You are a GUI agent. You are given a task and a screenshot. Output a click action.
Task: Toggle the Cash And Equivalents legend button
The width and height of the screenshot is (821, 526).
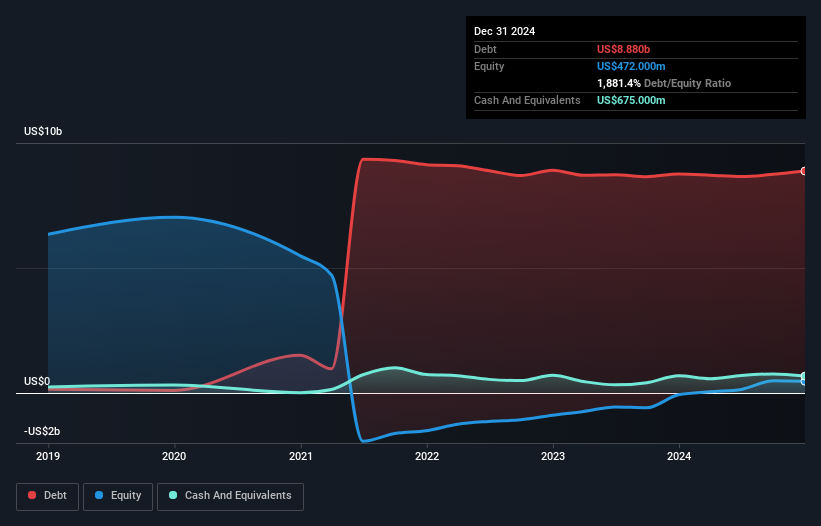tap(230, 496)
